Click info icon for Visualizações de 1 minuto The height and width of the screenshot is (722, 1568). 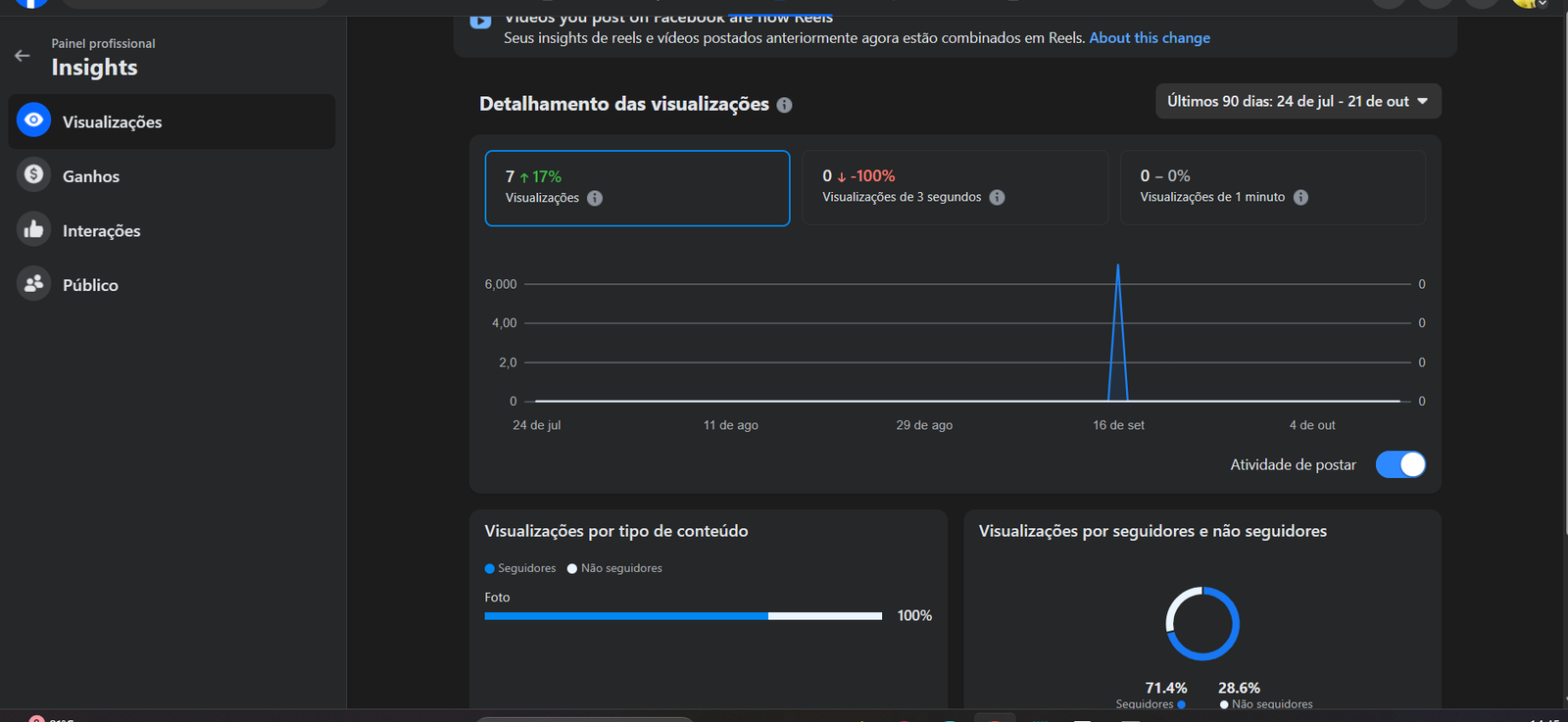[1300, 197]
